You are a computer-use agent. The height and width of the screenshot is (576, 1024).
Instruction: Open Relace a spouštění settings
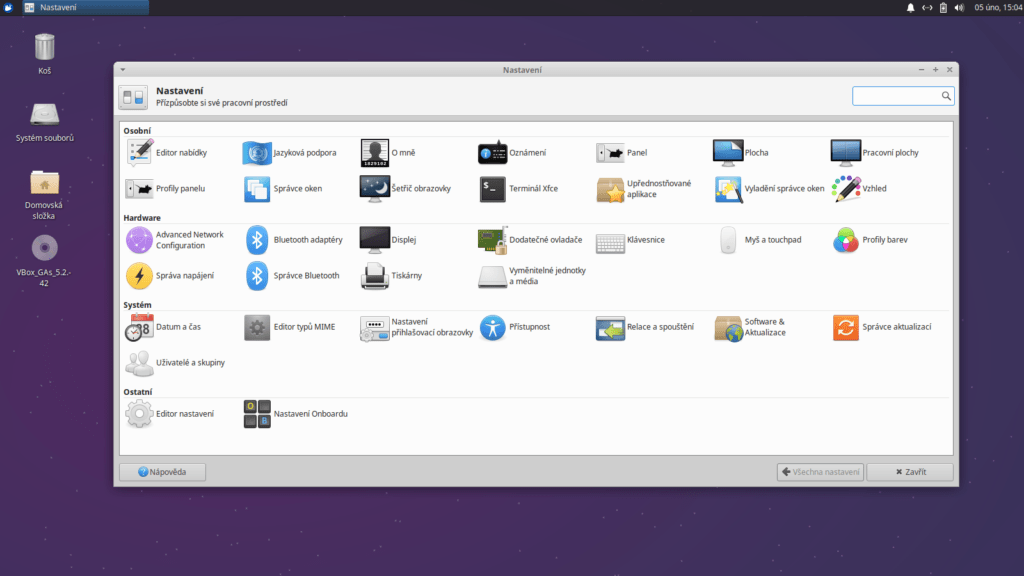[645, 327]
